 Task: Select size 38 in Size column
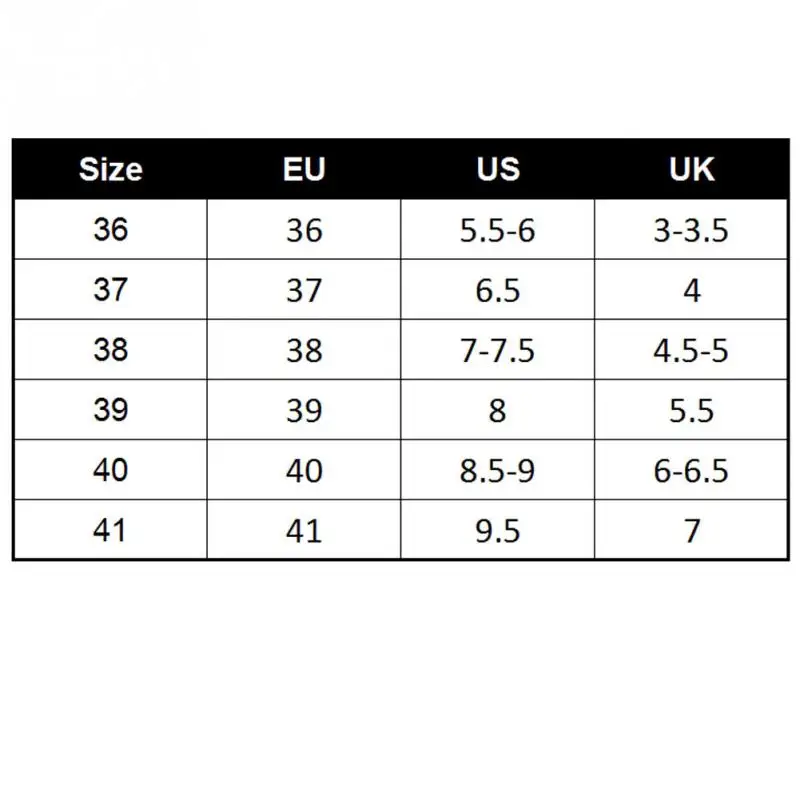(x=111, y=349)
